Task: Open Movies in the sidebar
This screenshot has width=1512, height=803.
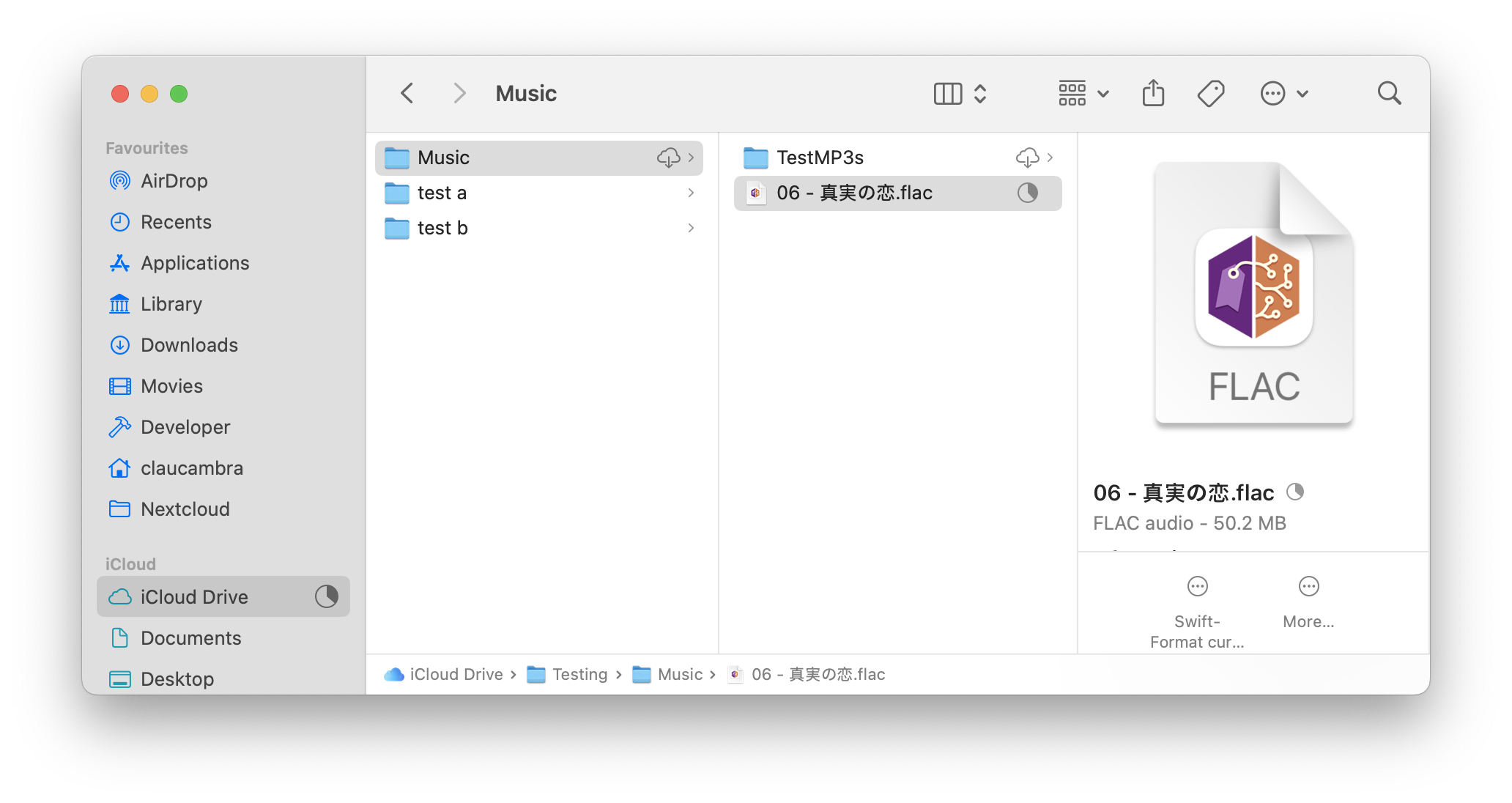Action: point(223,386)
